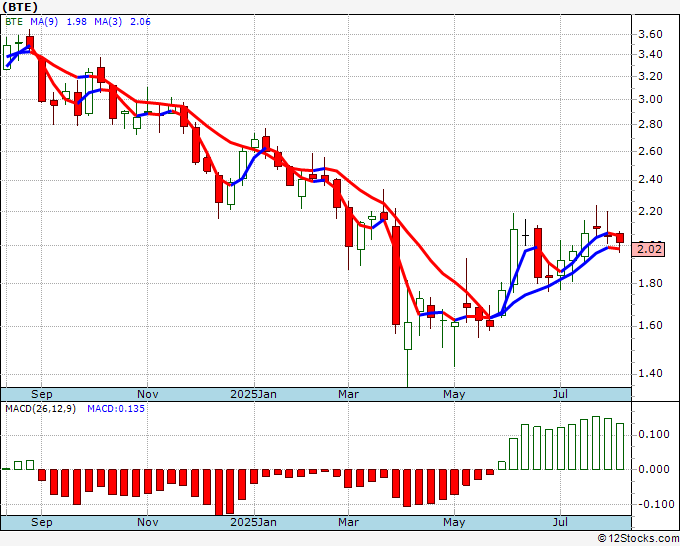
Task: Click Sep on the price chart timeline
Action: coord(42,394)
